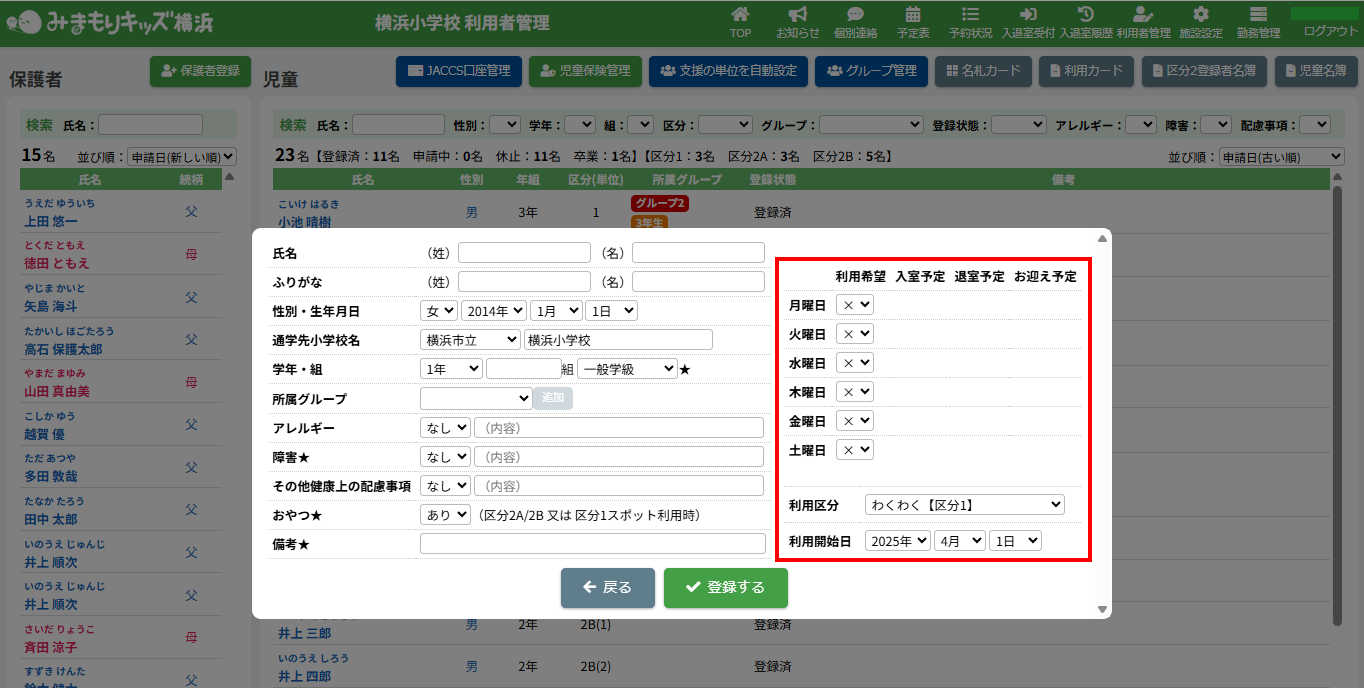The width and height of the screenshot is (1364, 688).
Task: Open the おやつ あり dropdown
Action: point(445,515)
